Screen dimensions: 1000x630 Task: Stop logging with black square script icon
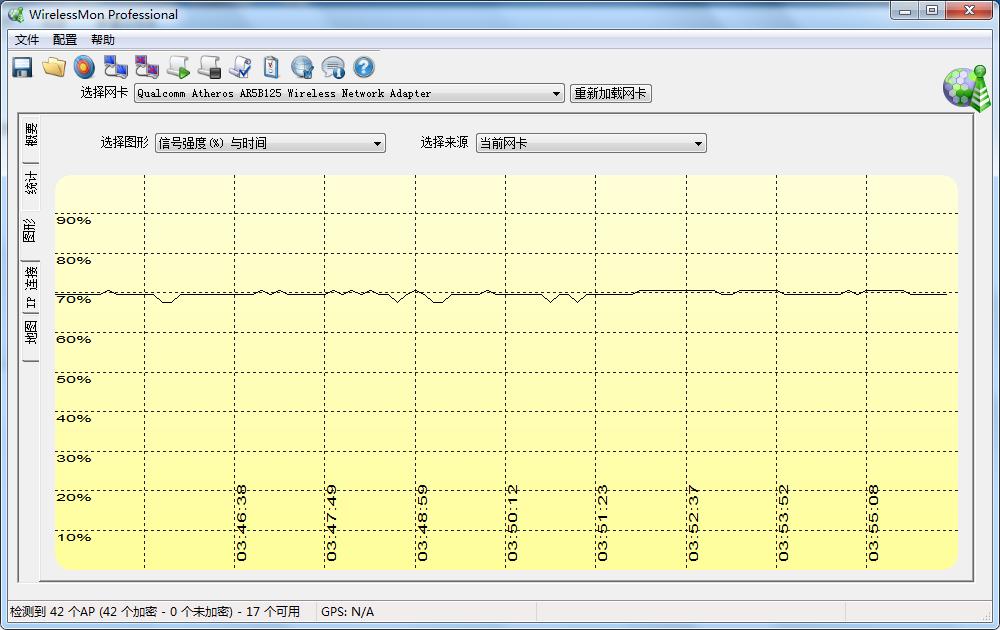(209, 67)
